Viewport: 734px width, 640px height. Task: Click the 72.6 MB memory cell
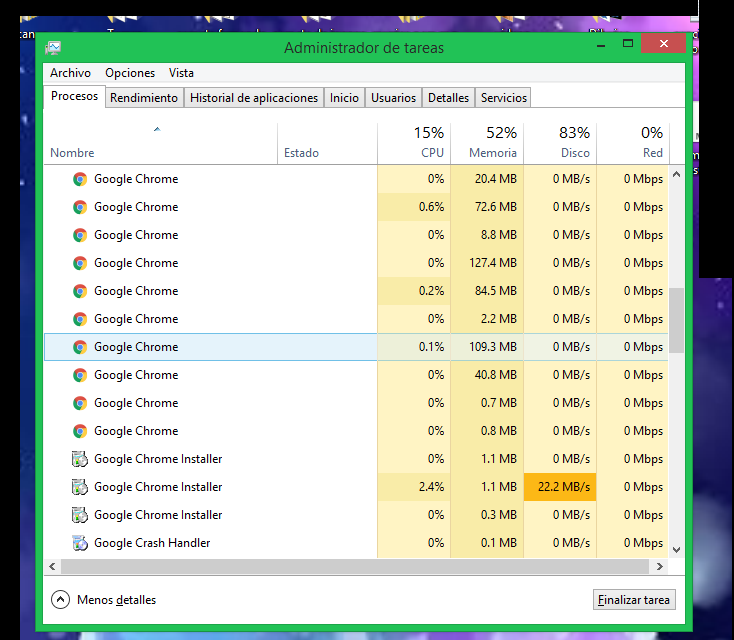pos(487,207)
